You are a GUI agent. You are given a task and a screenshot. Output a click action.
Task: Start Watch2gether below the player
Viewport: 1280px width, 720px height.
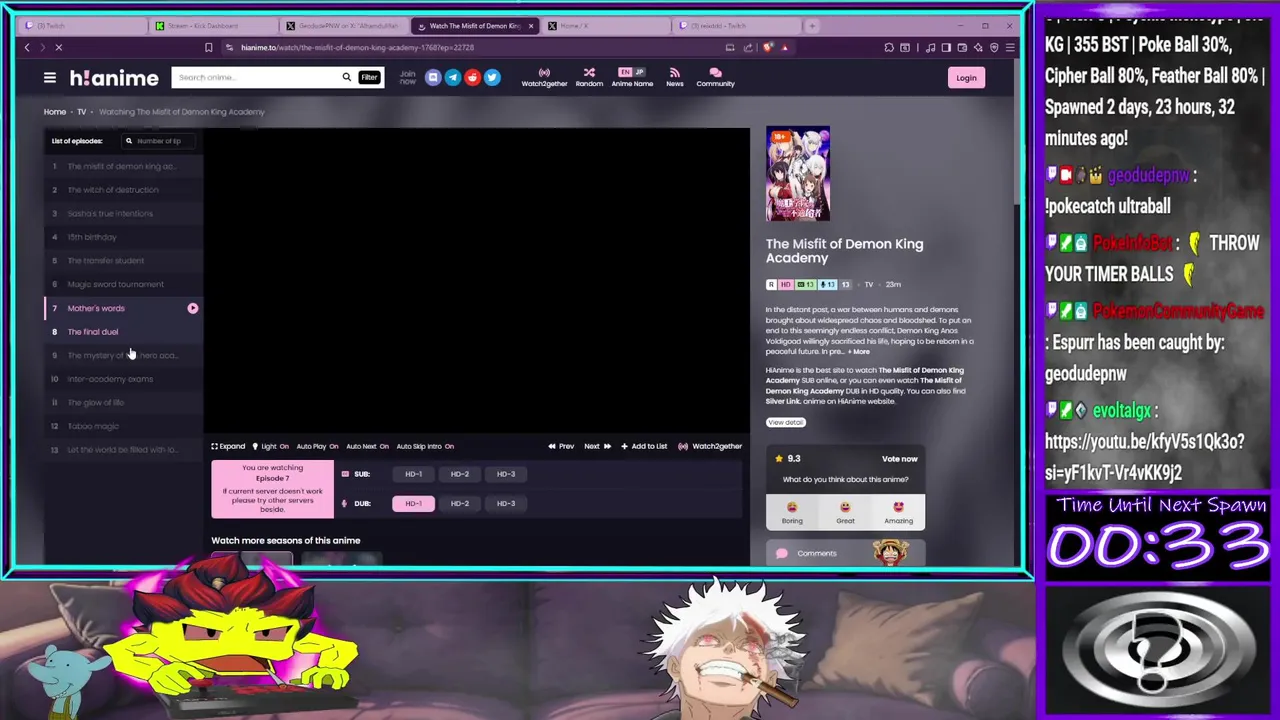point(710,446)
